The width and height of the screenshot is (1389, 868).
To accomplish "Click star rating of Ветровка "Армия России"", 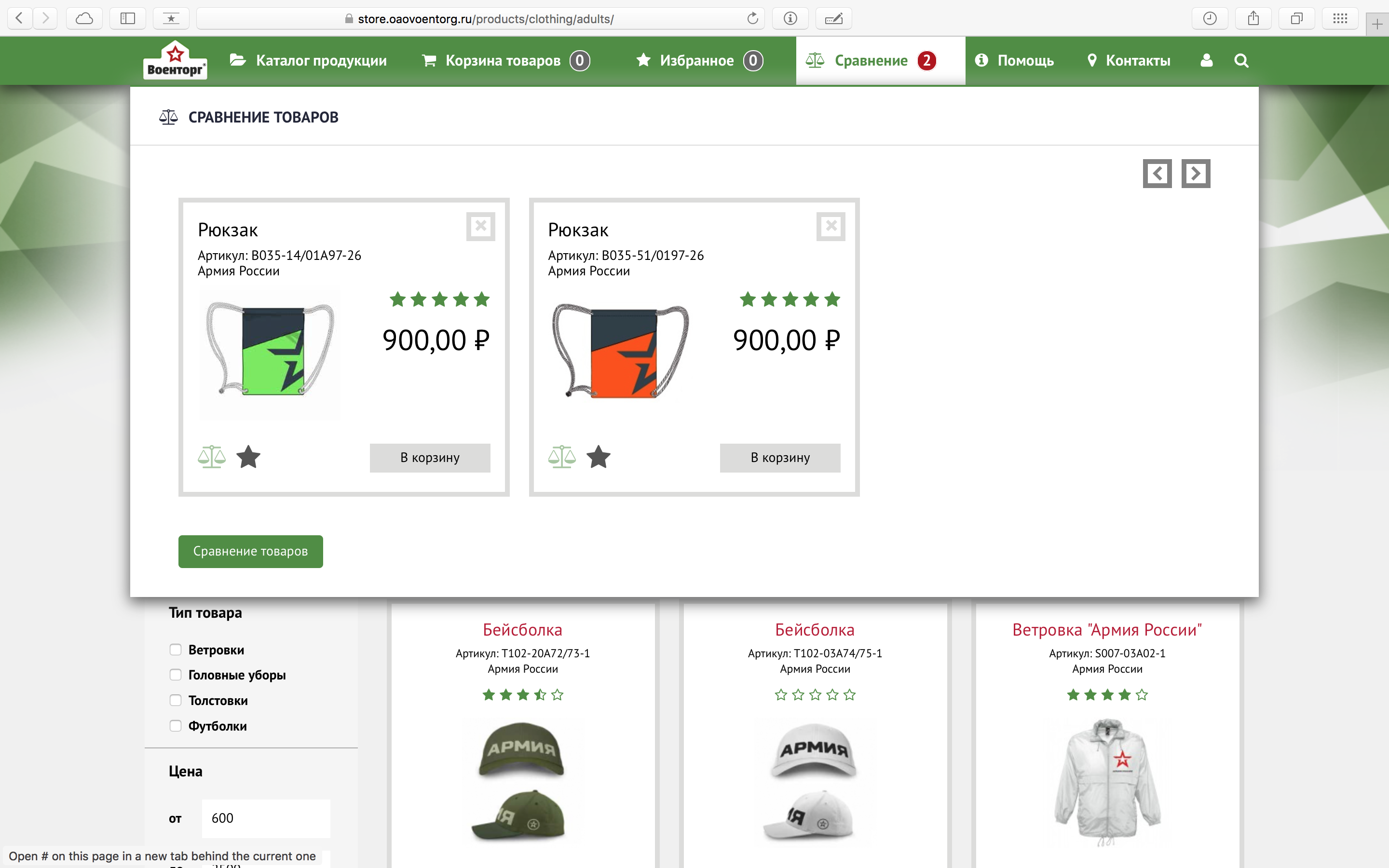I will click(x=1106, y=695).
